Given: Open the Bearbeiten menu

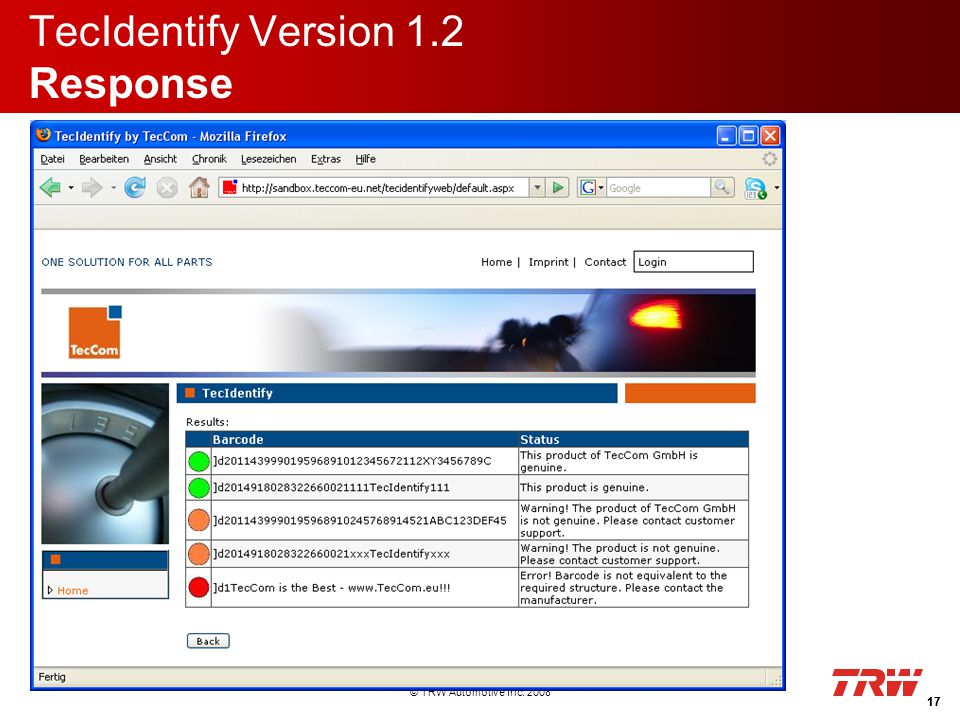Looking at the screenshot, I should (104, 159).
